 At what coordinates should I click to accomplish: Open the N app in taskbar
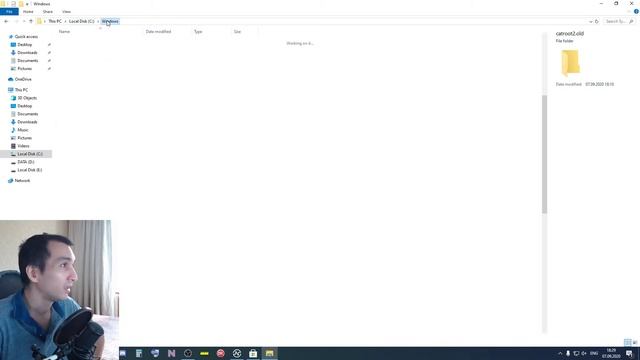click(x=171, y=353)
